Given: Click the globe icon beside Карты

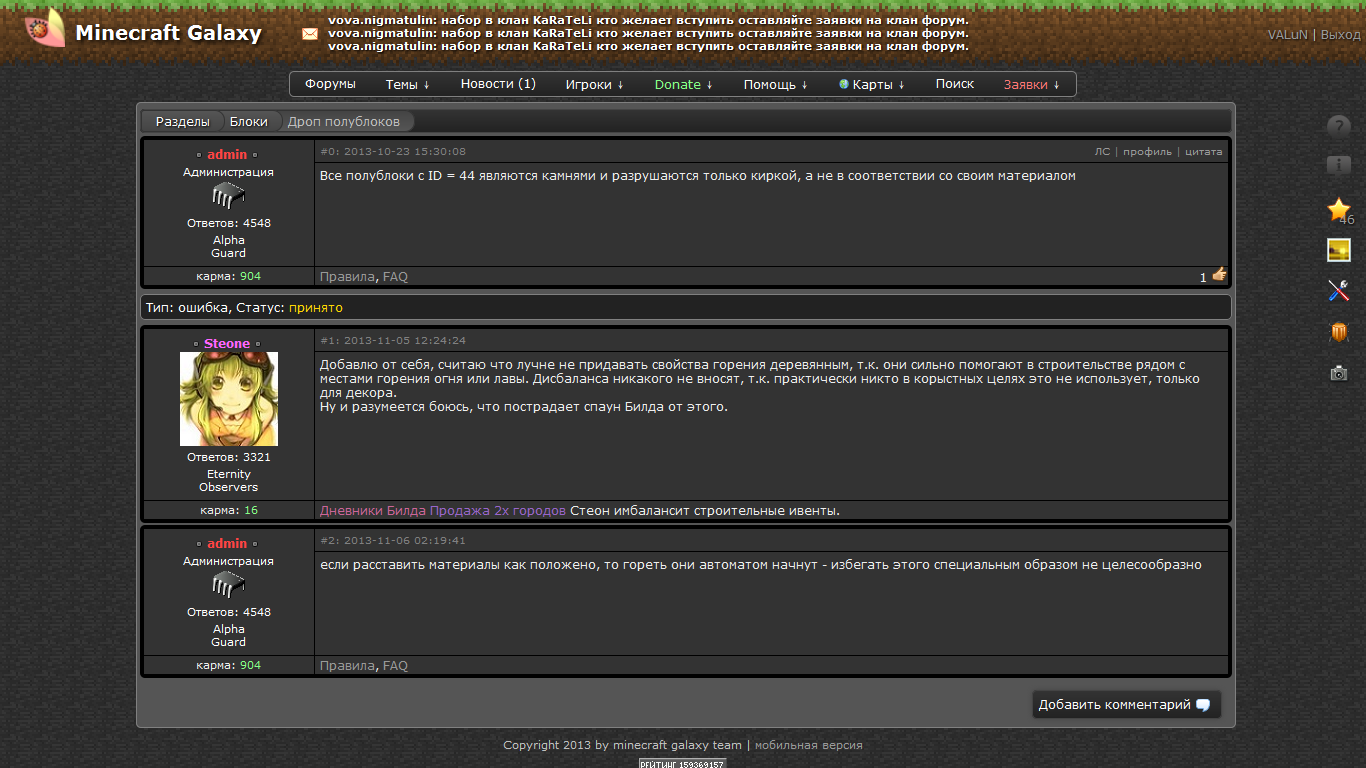Looking at the screenshot, I should point(844,84).
